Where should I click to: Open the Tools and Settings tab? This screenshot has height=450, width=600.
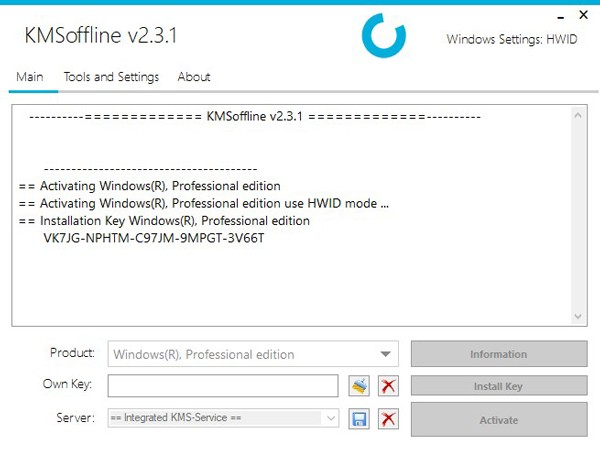[111, 77]
